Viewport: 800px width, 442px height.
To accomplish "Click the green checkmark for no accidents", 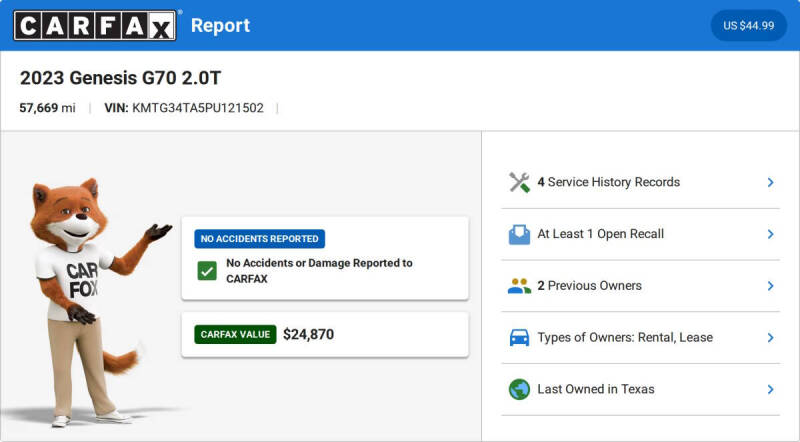I will click(207, 271).
